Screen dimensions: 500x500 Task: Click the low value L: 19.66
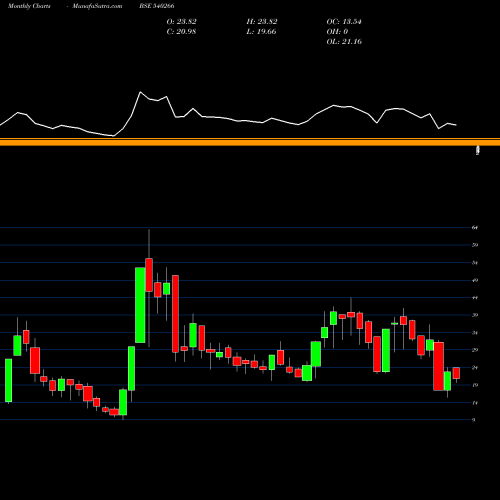click(261, 32)
